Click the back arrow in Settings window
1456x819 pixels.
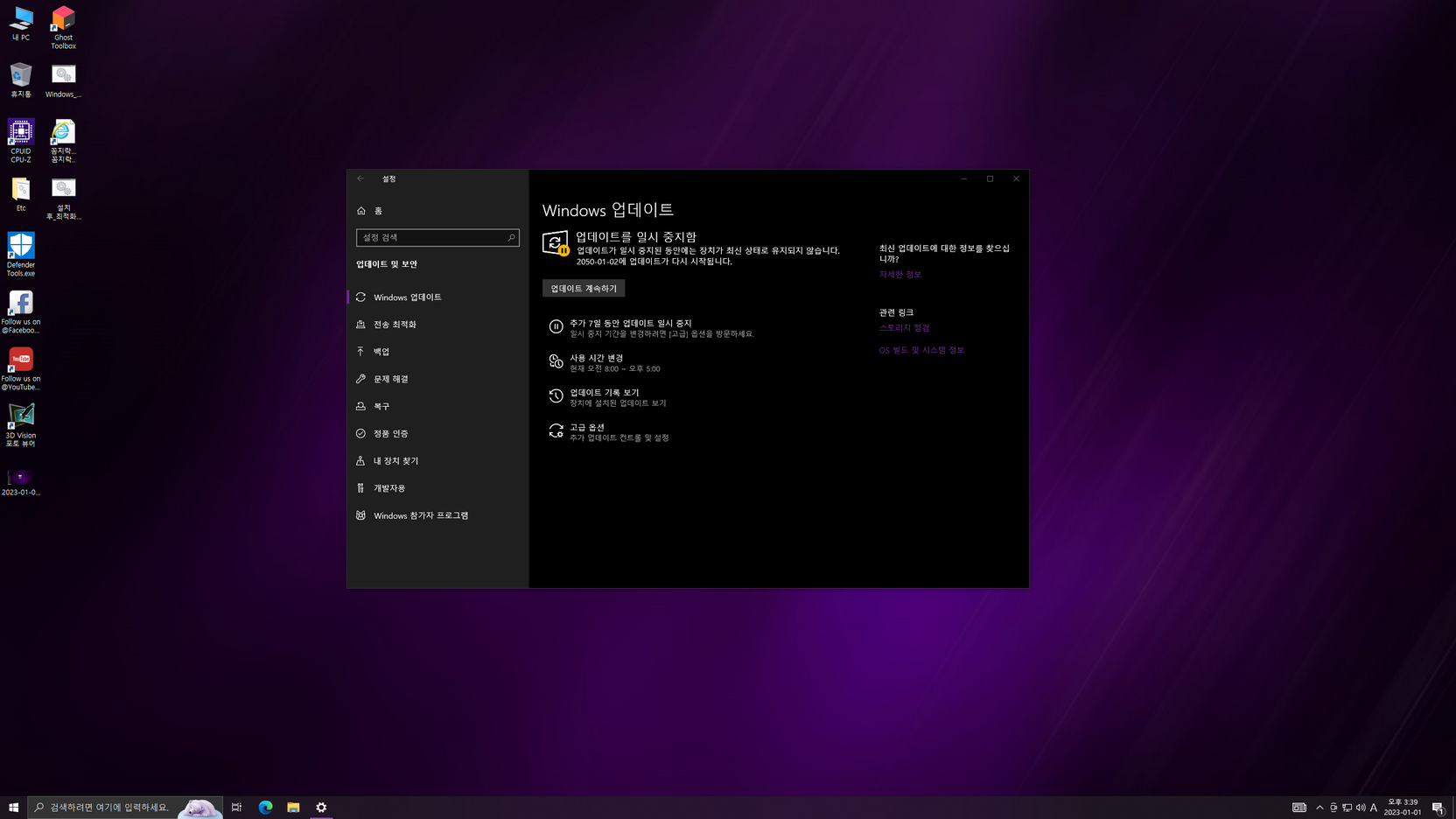(x=360, y=178)
